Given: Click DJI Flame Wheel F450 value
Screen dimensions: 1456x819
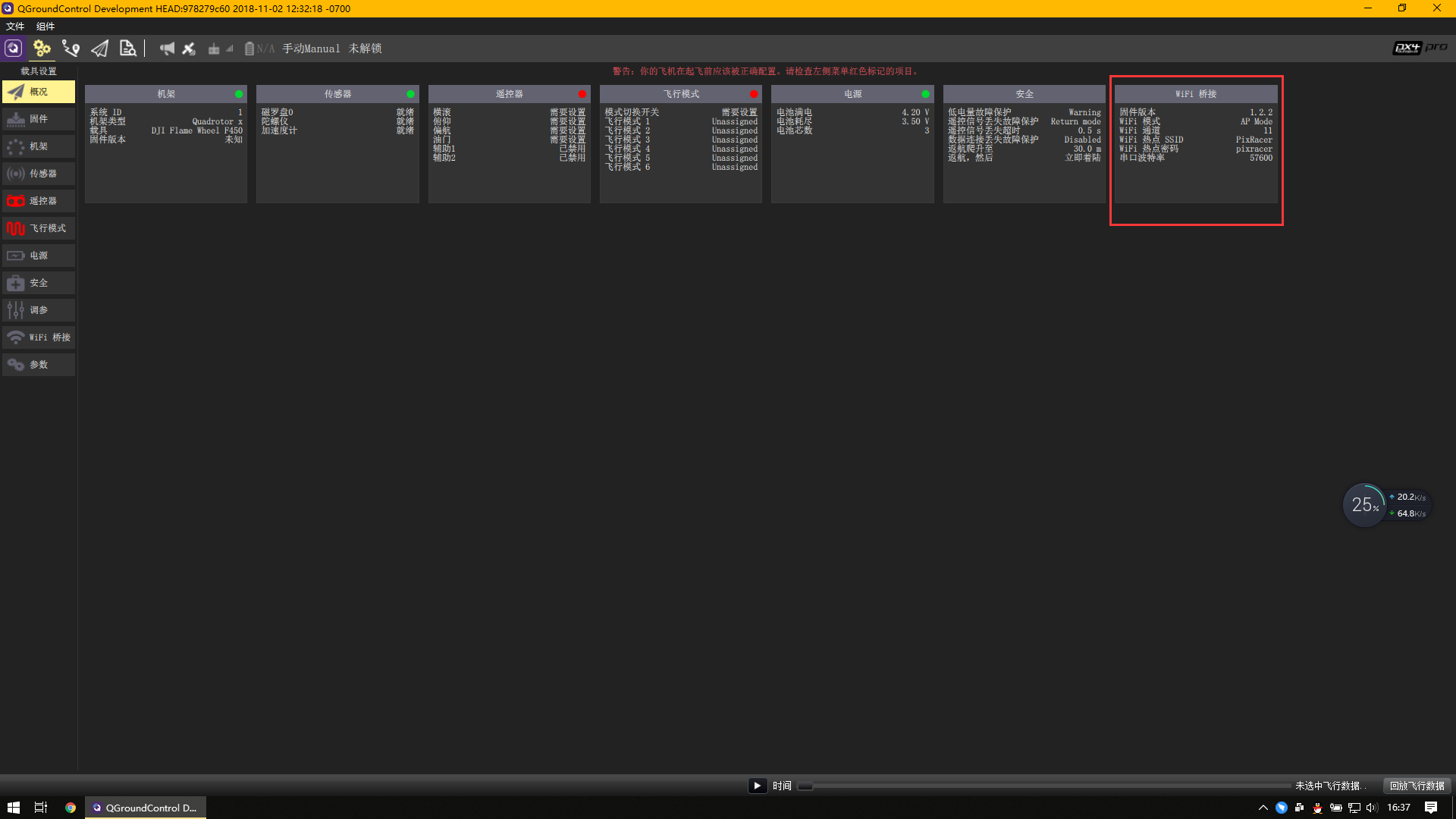Looking at the screenshot, I should click(x=196, y=130).
